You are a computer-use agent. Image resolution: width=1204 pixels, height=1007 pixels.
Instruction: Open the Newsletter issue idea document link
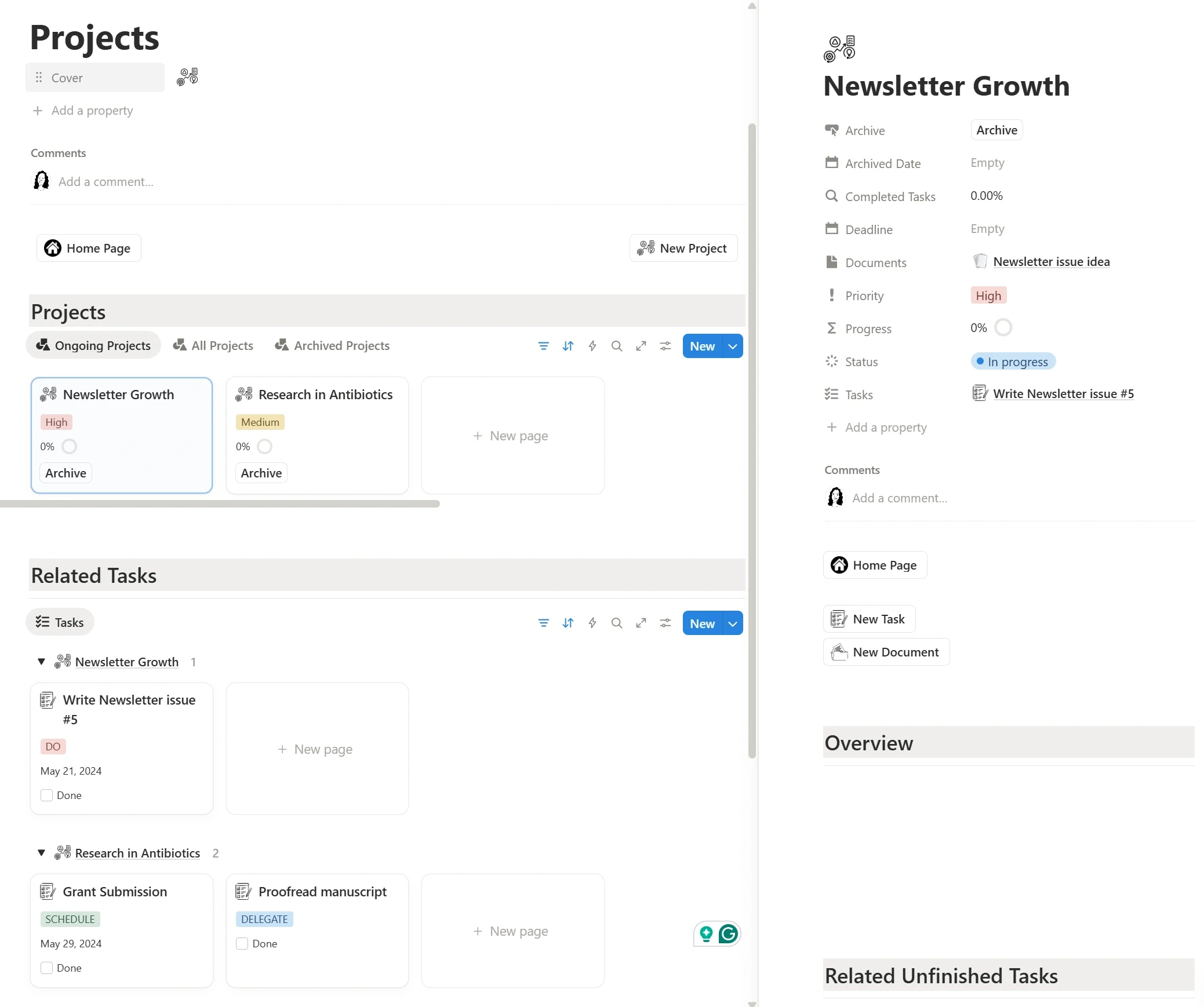coord(1051,261)
